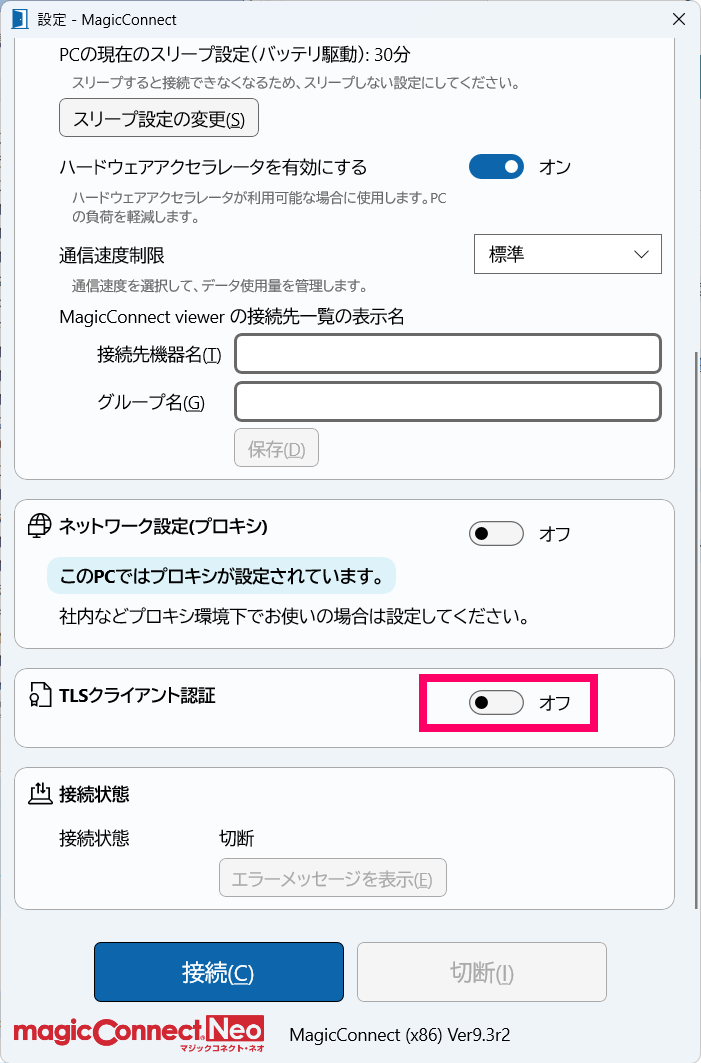The width and height of the screenshot is (701, 1063).
Task: Click the ハードウェアアクセラレータを有効にする label
Action: (213, 167)
